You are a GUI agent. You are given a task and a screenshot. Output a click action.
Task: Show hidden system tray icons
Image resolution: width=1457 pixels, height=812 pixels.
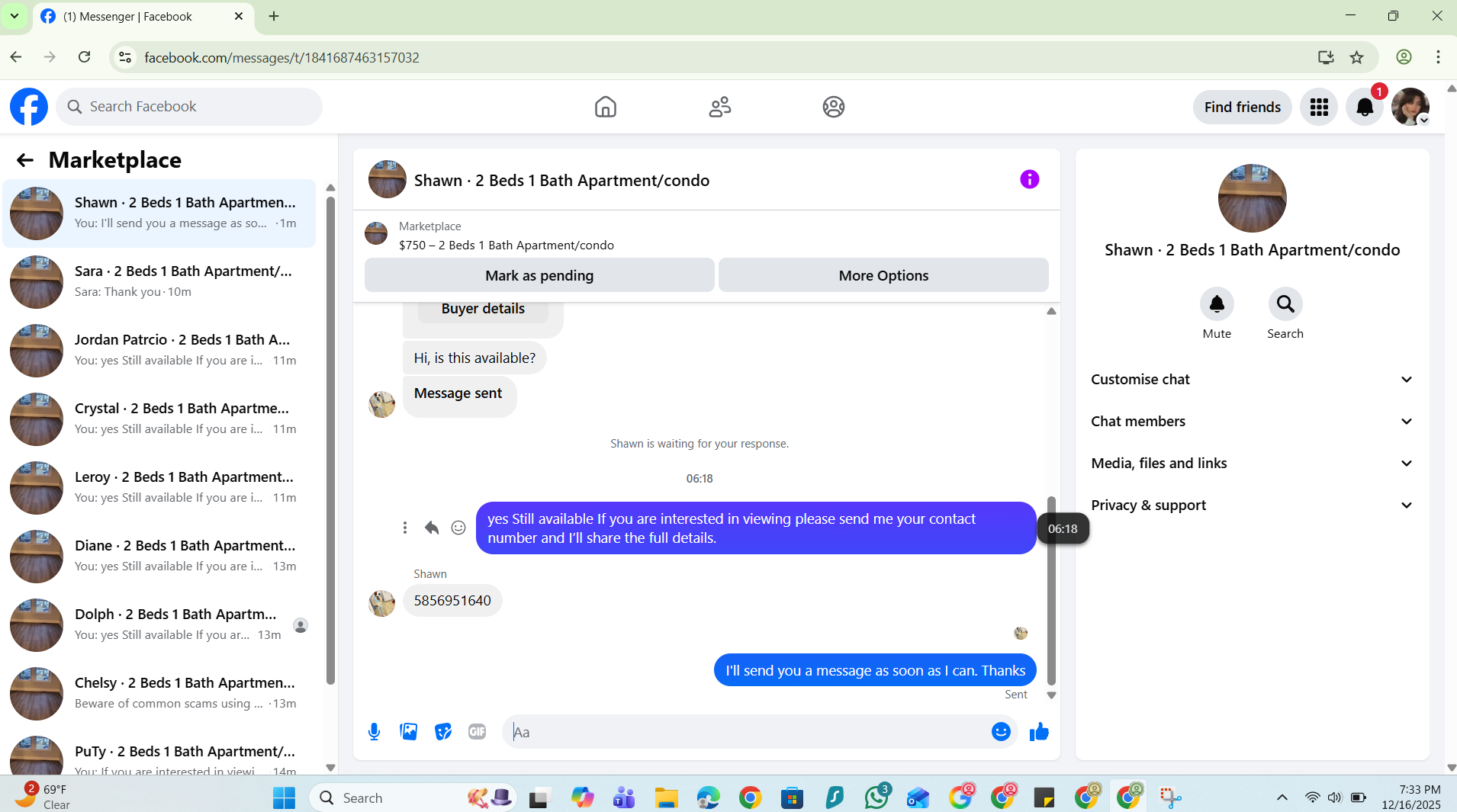click(1282, 798)
